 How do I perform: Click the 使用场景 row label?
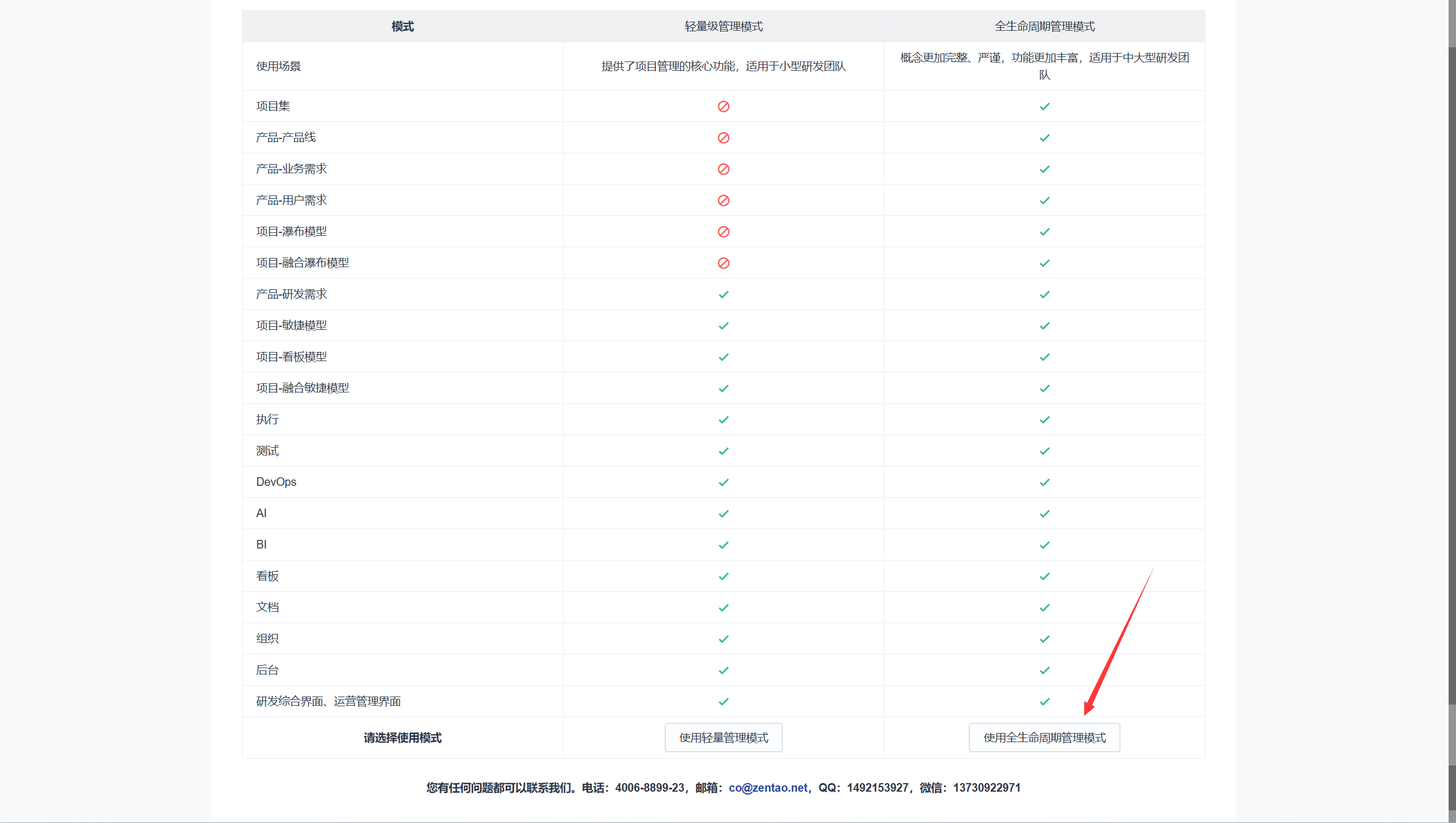pyautogui.click(x=278, y=66)
